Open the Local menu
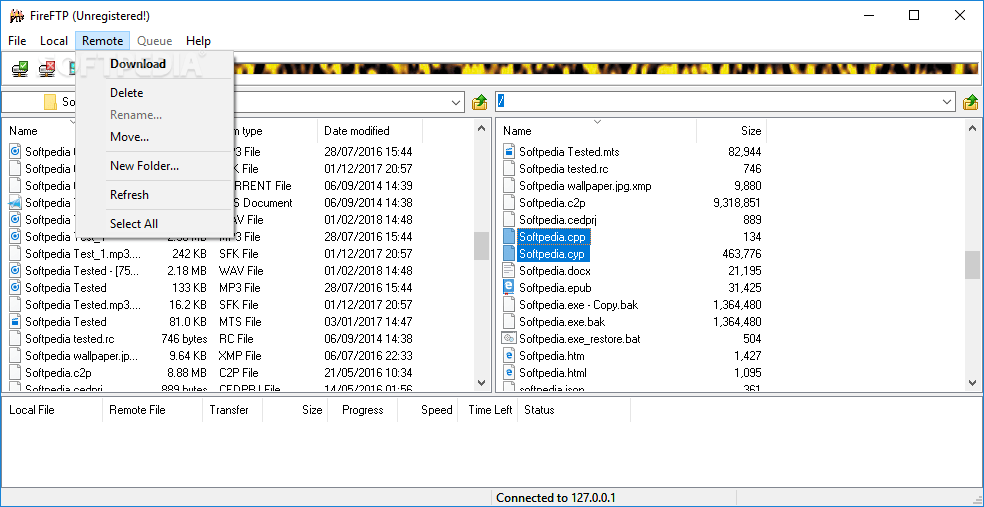 (x=54, y=41)
